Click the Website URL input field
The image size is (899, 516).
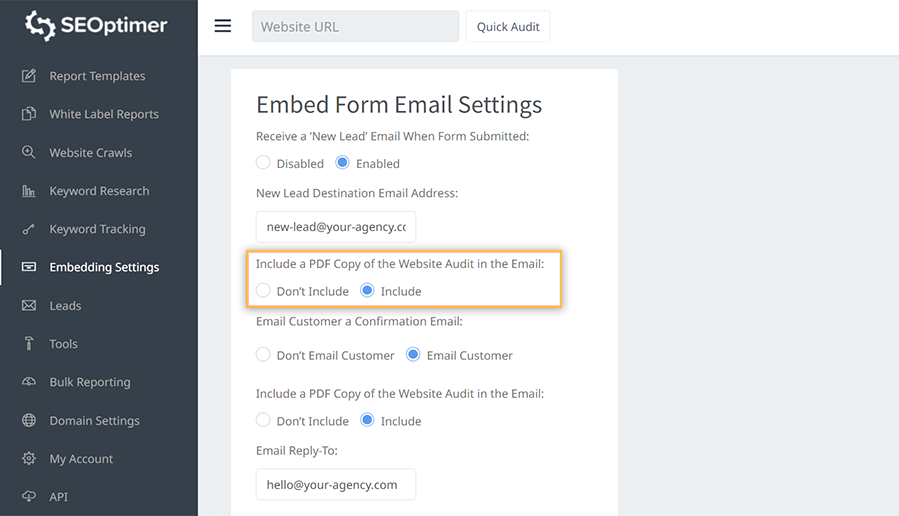tap(355, 27)
